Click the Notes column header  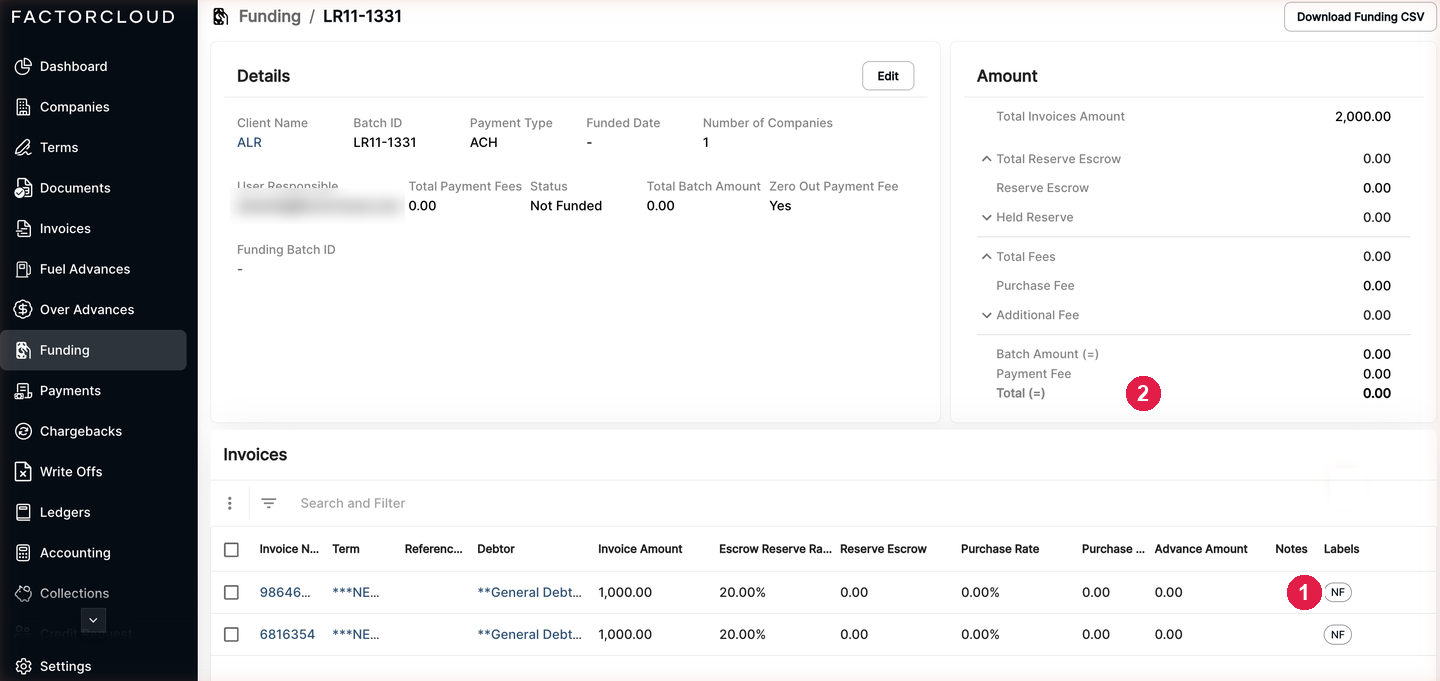coord(1291,549)
